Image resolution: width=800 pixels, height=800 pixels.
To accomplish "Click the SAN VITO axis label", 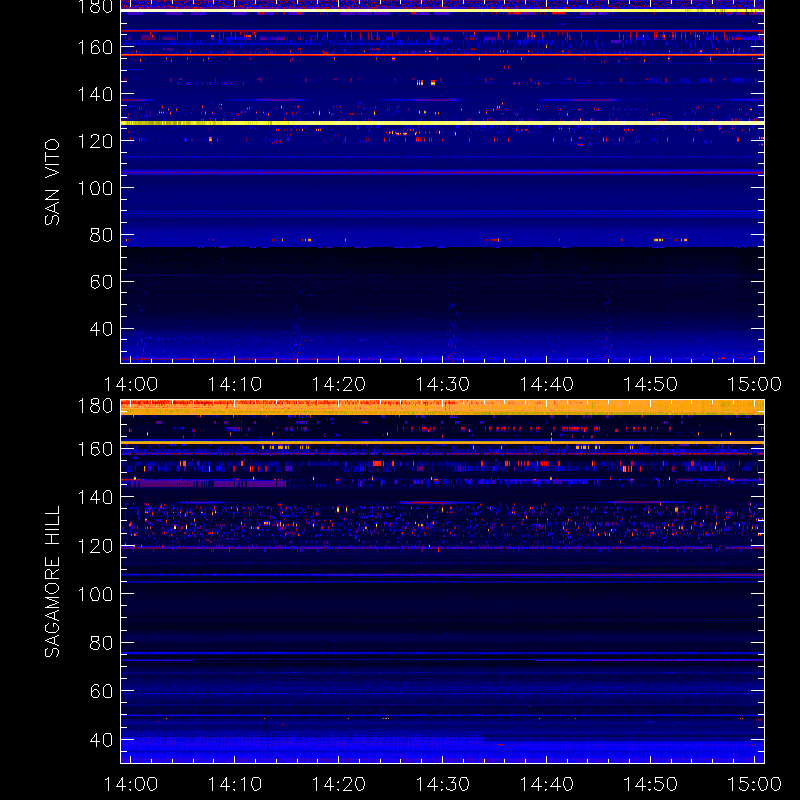I will pyautogui.click(x=52, y=182).
